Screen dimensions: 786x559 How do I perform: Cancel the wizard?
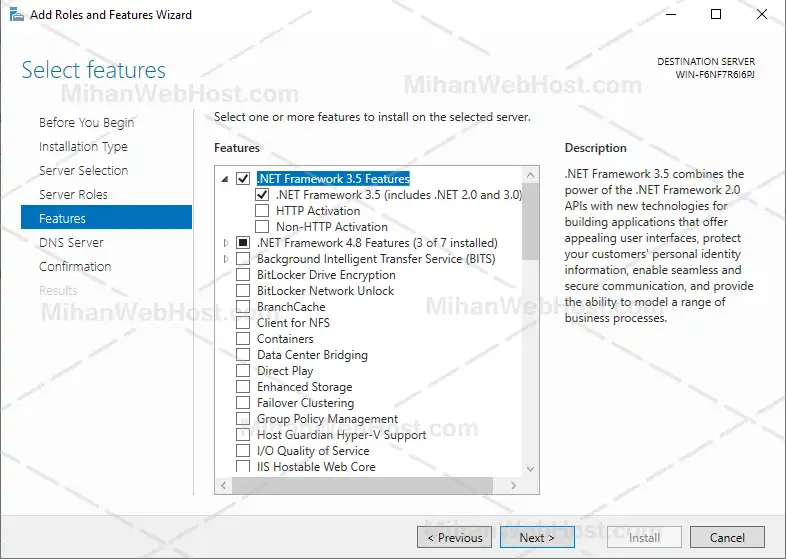pyautogui.click(x=727, y=537)
